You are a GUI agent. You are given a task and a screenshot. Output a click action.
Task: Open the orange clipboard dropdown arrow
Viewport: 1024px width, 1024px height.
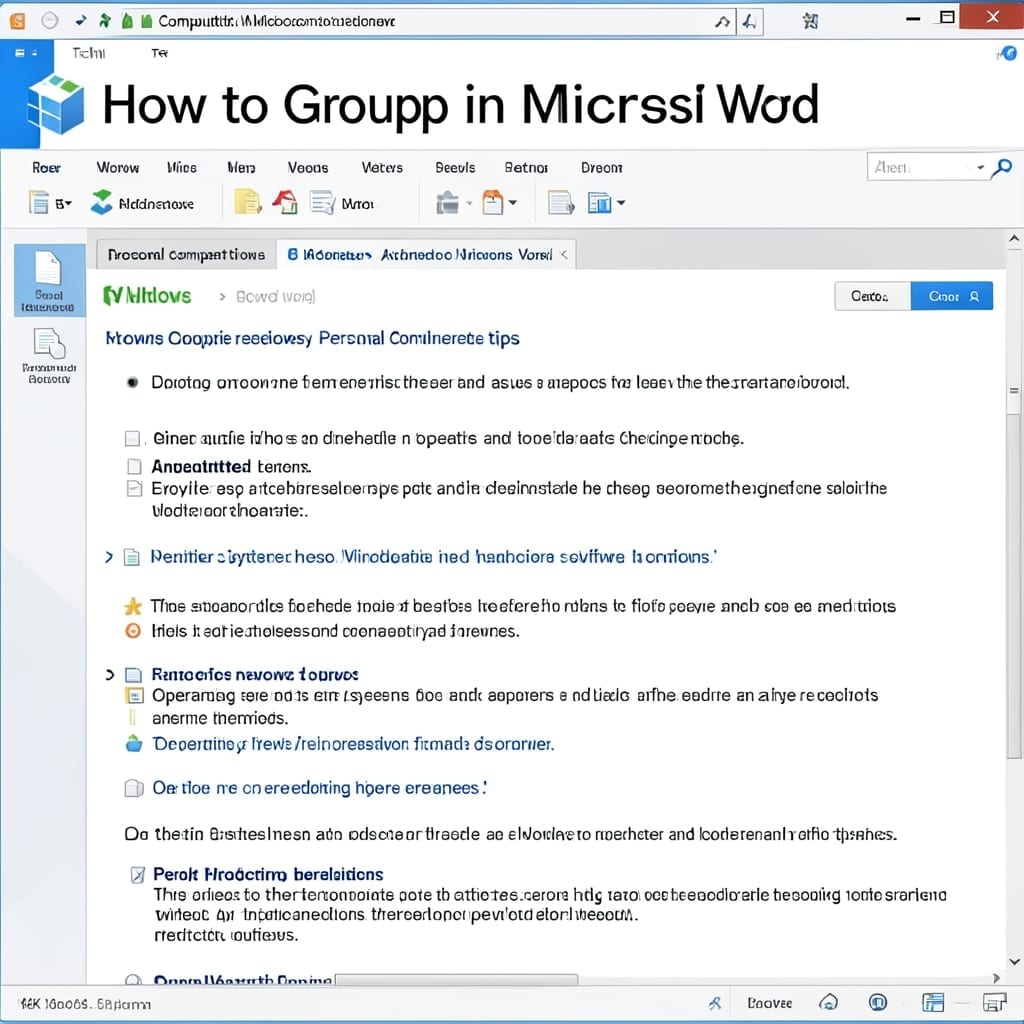[513, 203]
